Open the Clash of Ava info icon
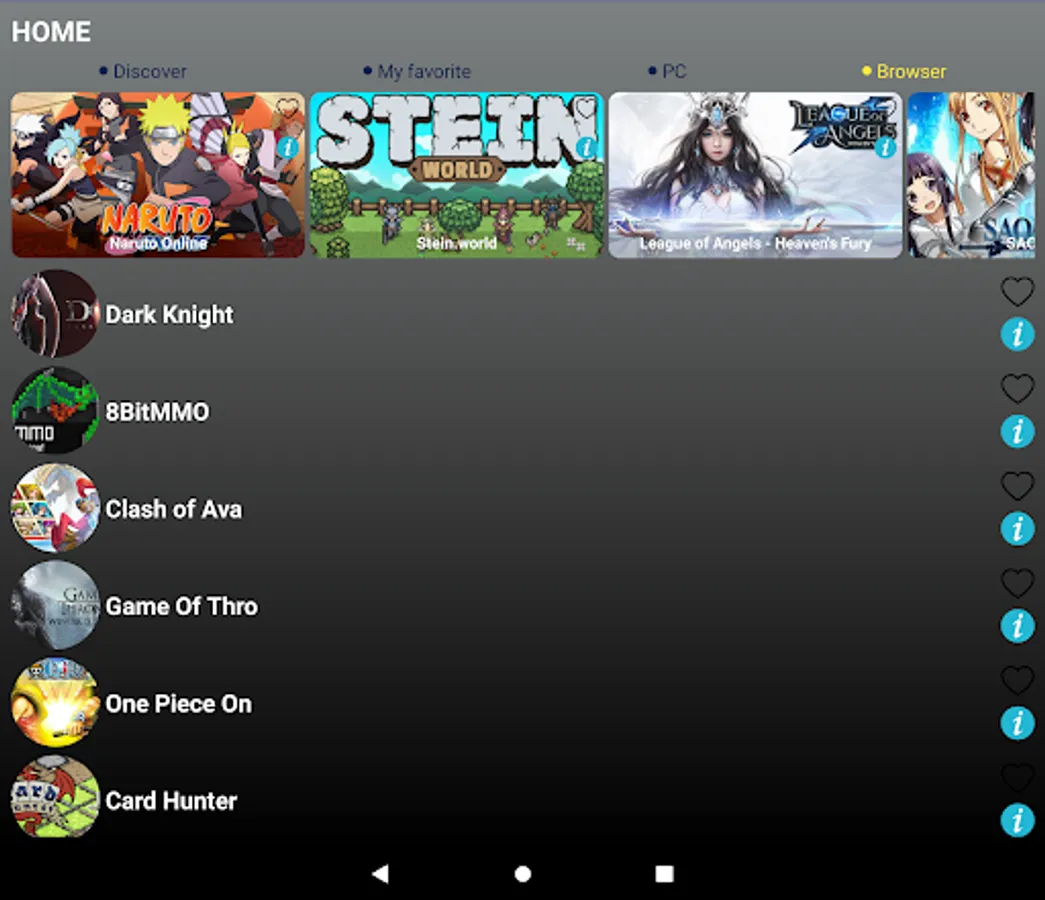Viewport: 1045px width, 900px height. (1017, 529)
